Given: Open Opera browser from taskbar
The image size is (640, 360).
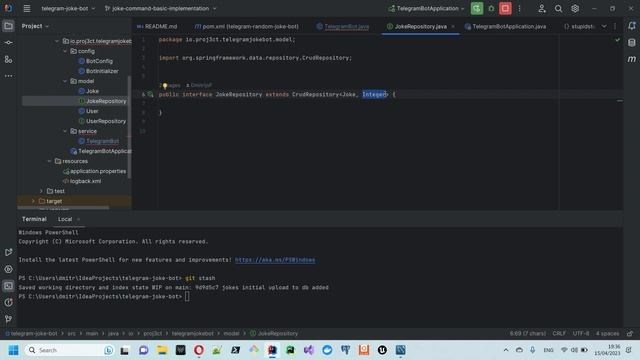Looking at the screenshot, I should pyautogui.click(x=199, y=350).
